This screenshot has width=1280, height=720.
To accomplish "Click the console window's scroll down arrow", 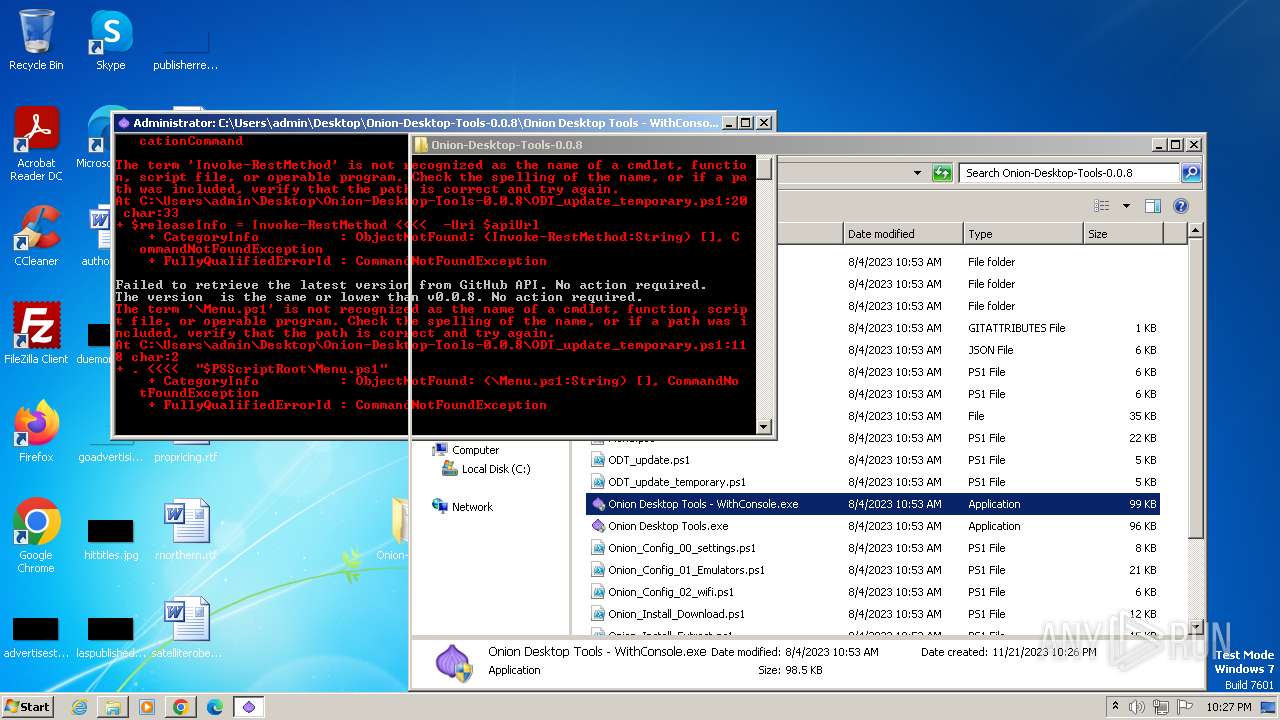I will [764, 427].
